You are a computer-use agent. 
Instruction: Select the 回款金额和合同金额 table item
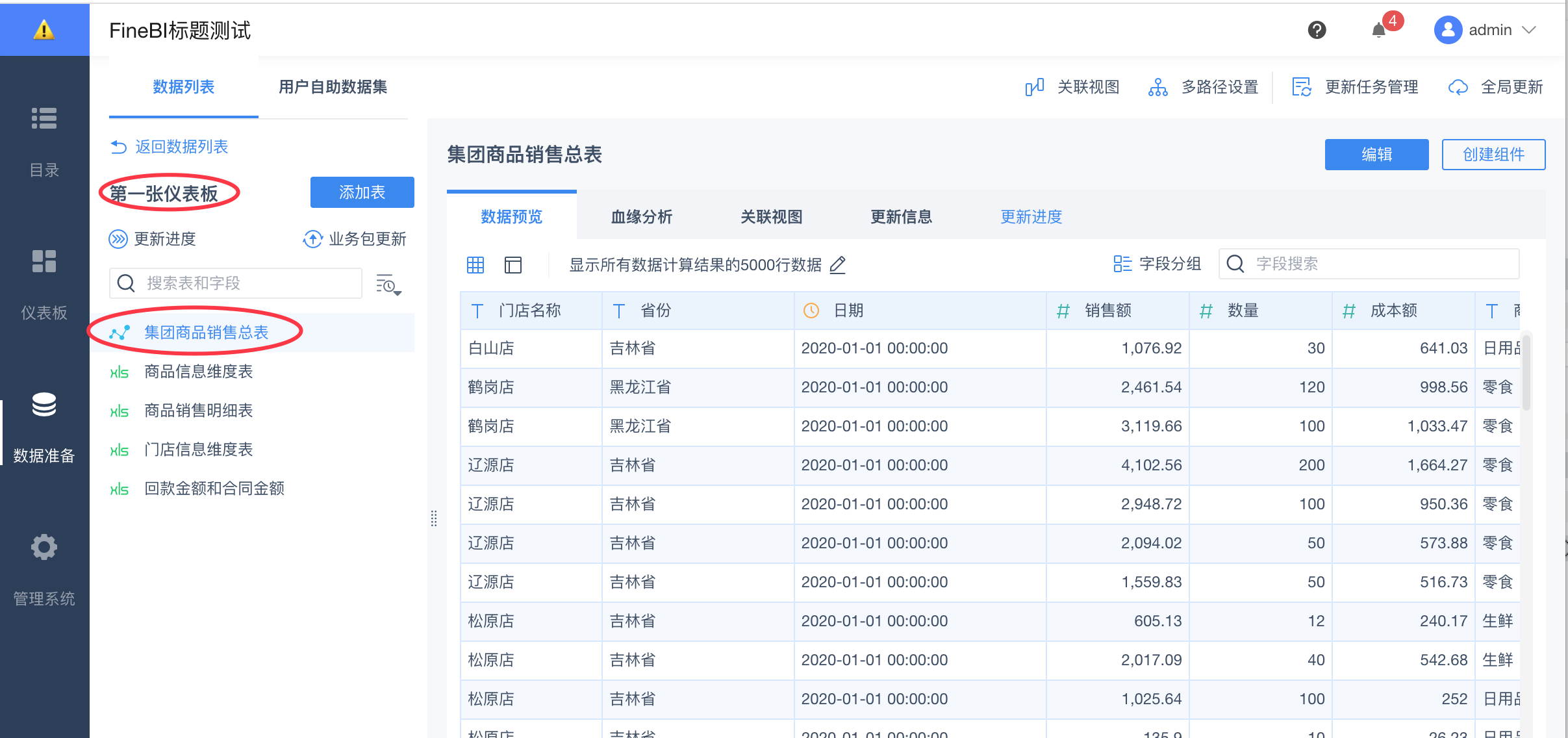tap(252, 489)
